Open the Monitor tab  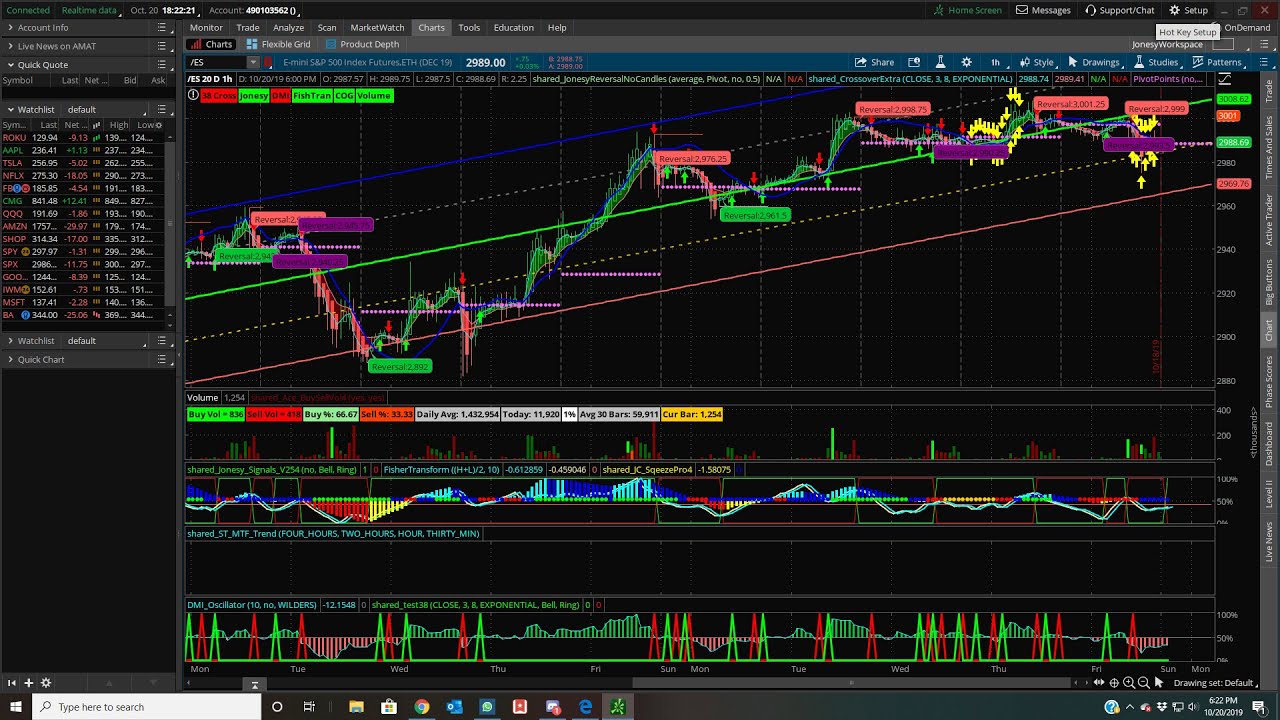coord(206,27)
